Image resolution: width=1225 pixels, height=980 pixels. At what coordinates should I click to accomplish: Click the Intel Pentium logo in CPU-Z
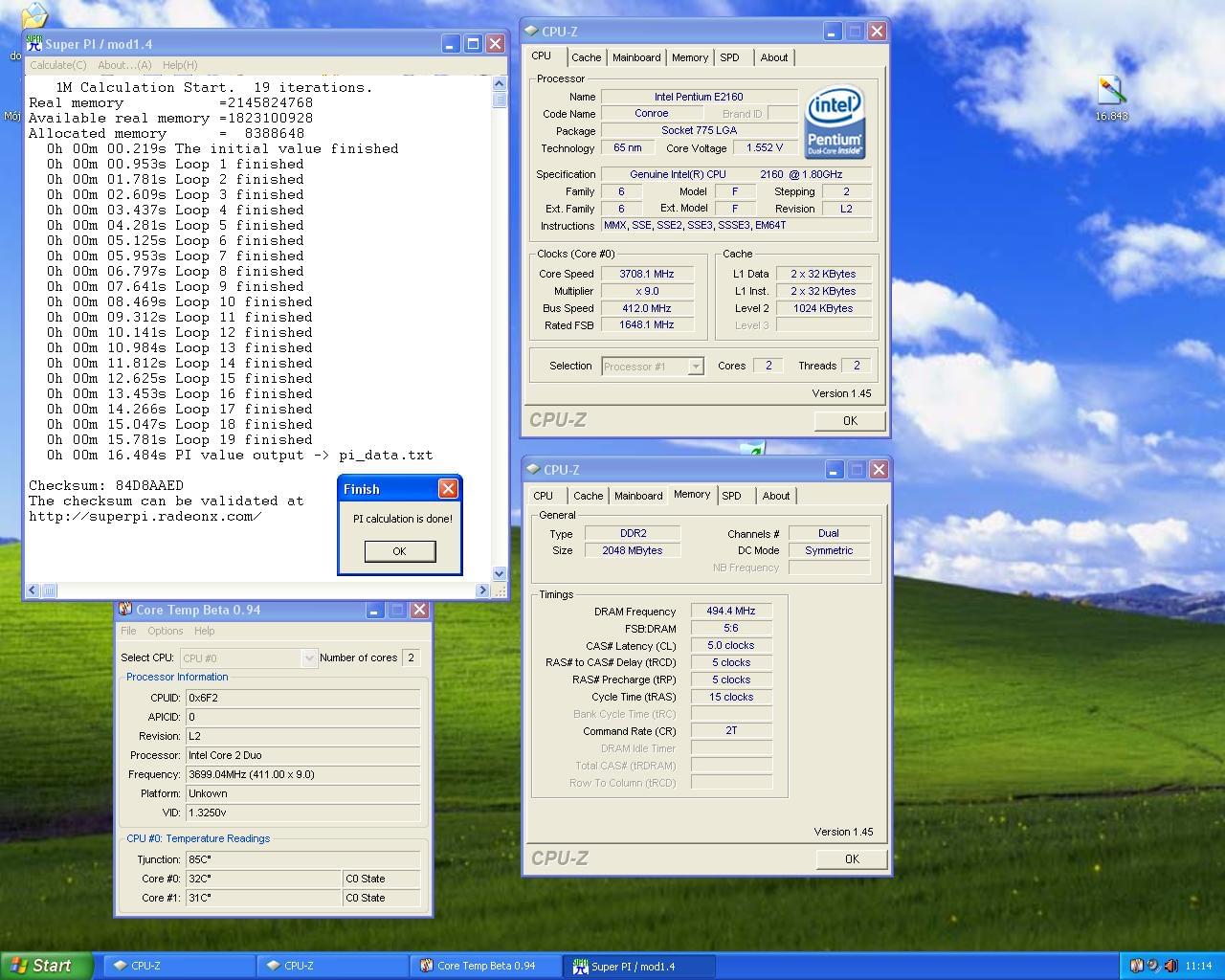pos(835,122)
